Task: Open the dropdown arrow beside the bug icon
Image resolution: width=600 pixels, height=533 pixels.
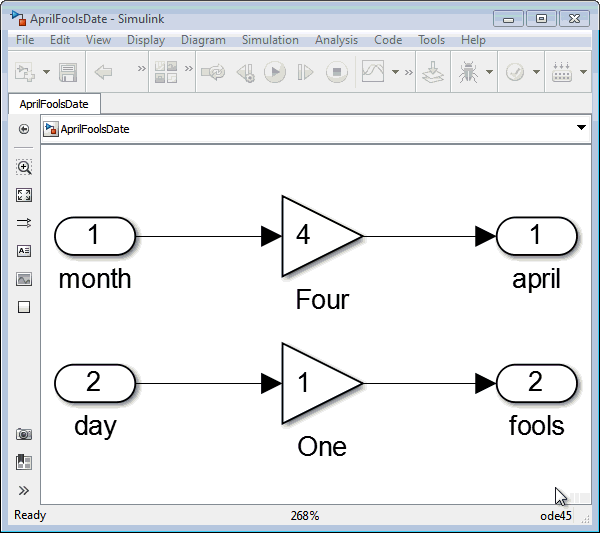Action: pos(488,73)
